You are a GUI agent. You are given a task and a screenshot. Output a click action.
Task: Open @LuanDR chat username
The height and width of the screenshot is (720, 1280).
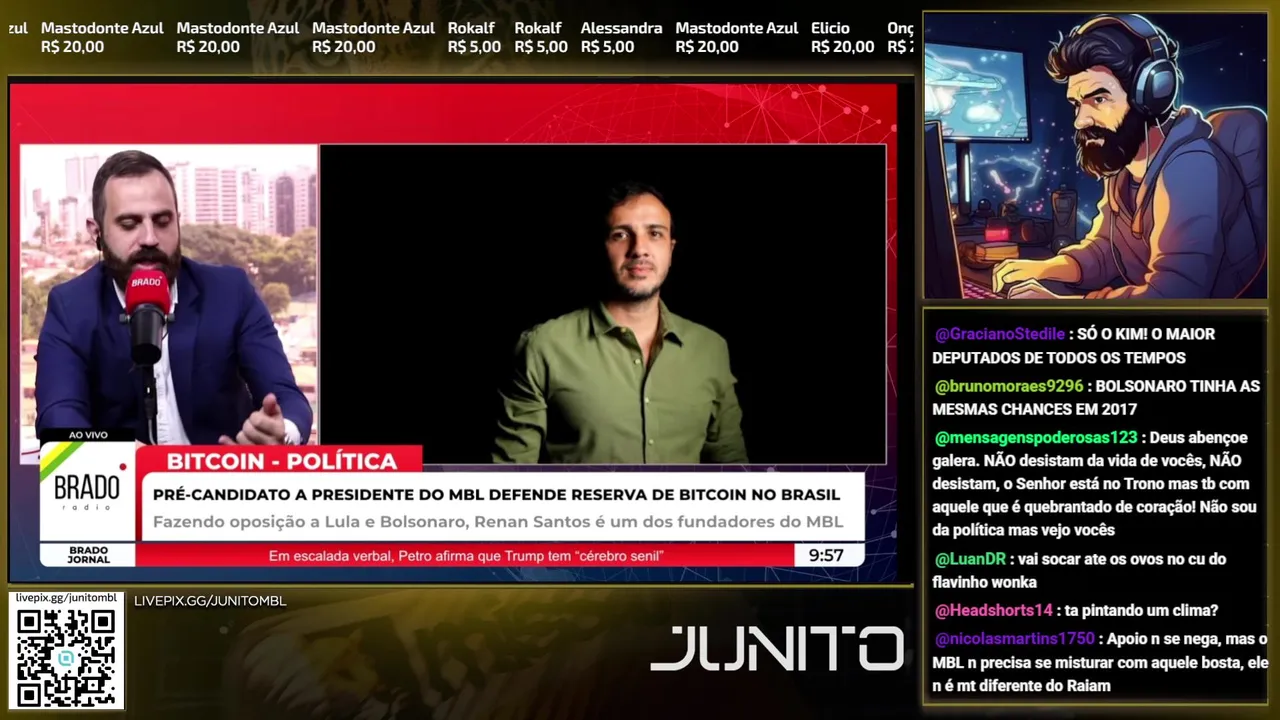[x=970, y=560]
